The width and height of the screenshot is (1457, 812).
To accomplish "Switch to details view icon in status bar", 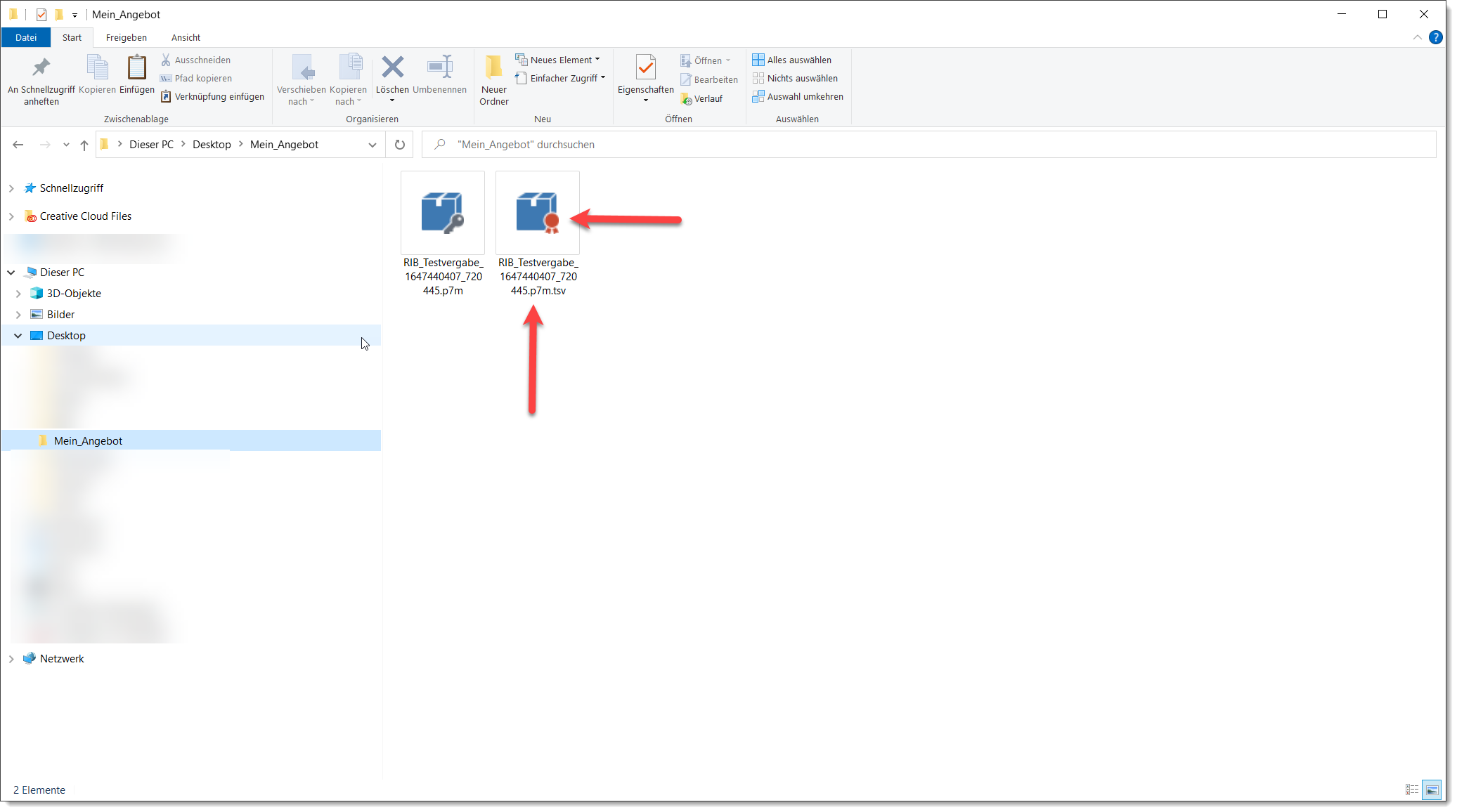I will click(1412, 790).
